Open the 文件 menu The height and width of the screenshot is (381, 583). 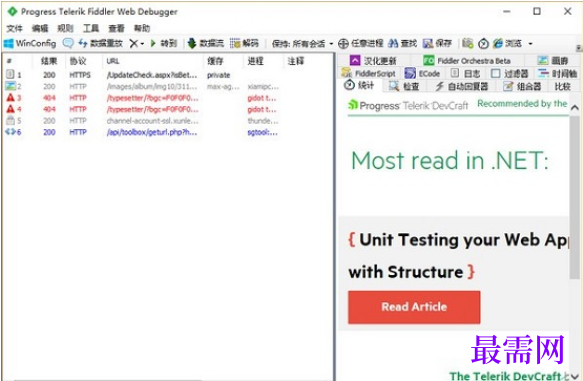15,28
